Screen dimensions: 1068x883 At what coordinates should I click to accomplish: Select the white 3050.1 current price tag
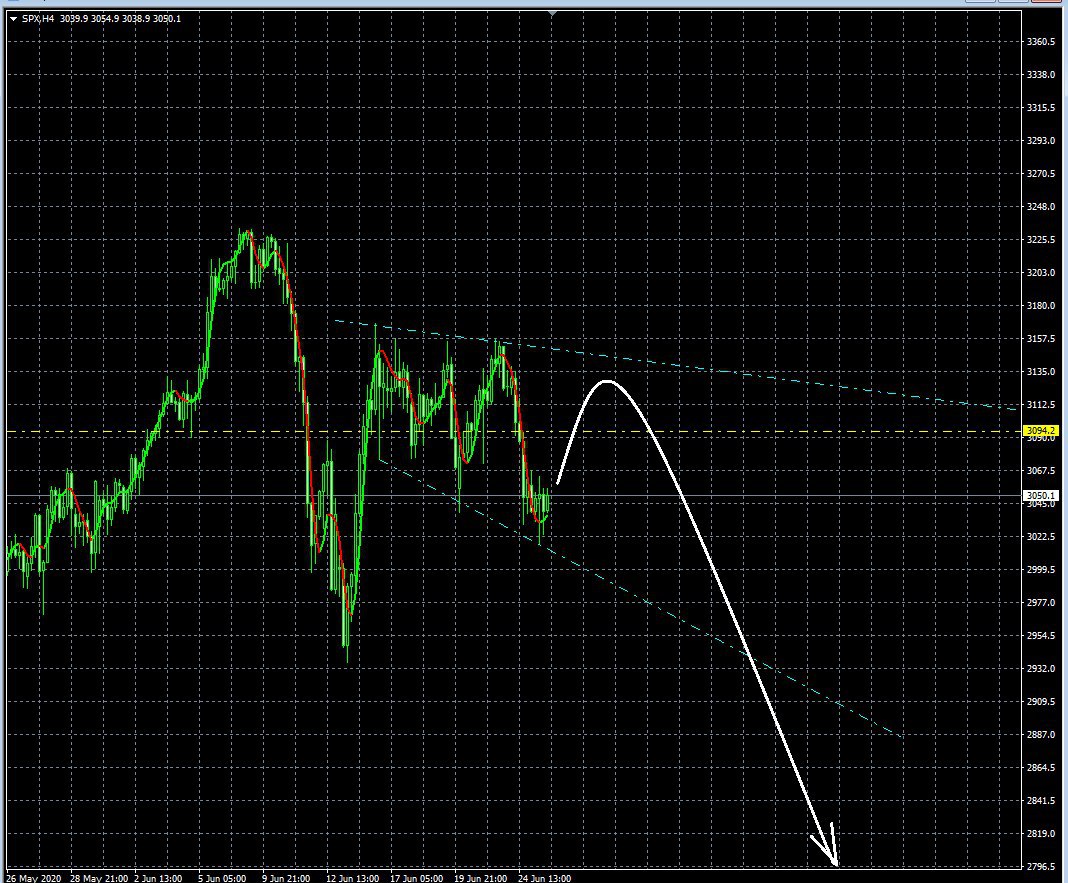[1041, 495]
